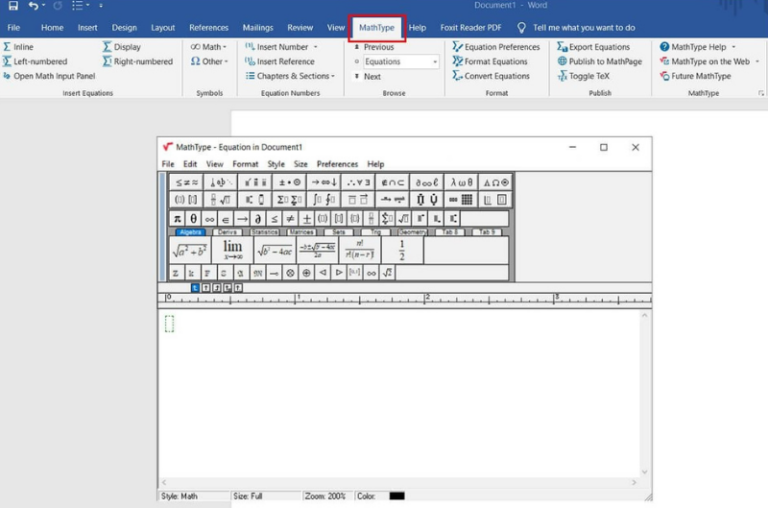The height and width of the screenshot is (508, 768).
Task: Open the operator symbols palette (± • ⊗)
Action: (289, 182)
